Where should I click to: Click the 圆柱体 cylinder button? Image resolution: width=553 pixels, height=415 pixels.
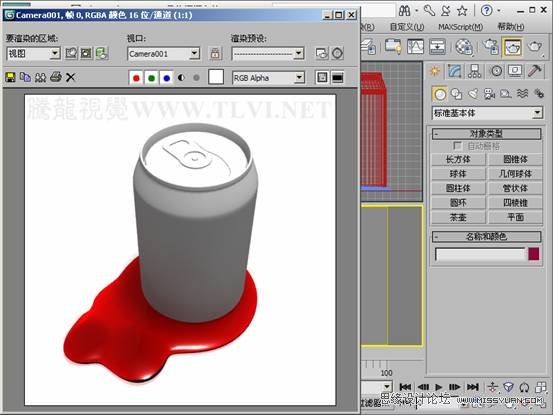(458, 188)
